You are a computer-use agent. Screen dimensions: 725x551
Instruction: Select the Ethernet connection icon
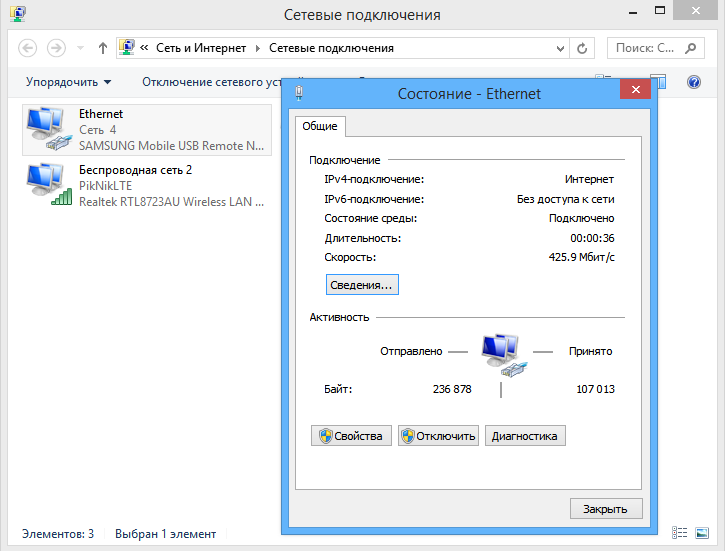[49, 129]
